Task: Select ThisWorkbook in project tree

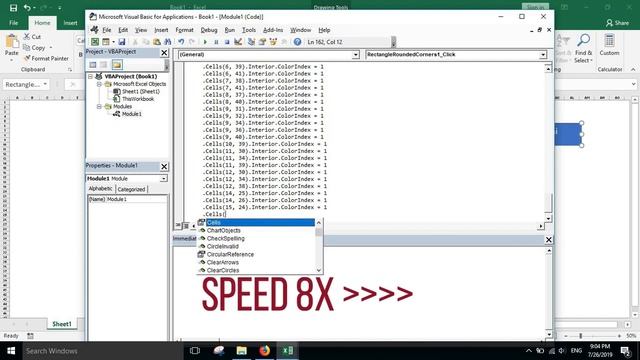Action: pos(138,99)
